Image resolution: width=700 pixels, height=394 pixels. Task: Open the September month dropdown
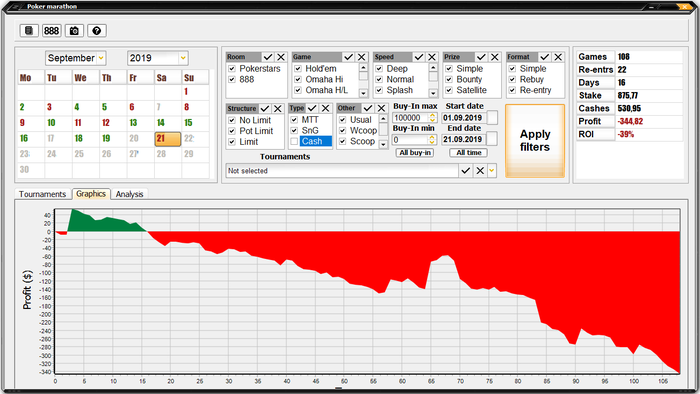(x=101, y=58)
